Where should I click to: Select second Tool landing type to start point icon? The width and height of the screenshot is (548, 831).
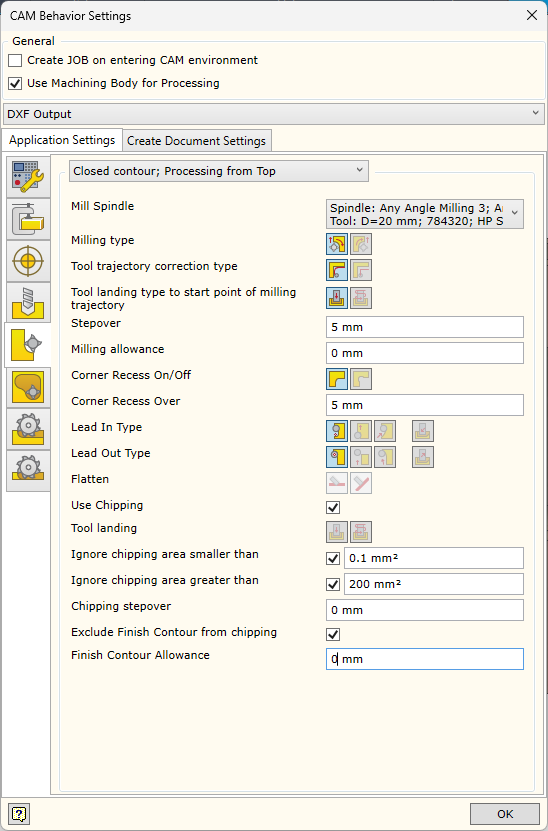click(361, 298)
